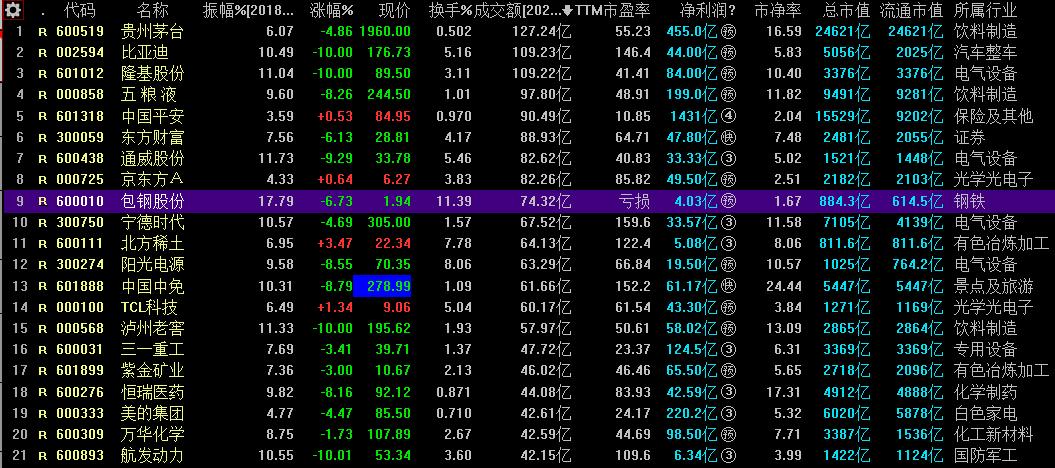1055x468 pixels.
Task: Select stock name 五 粮 液
Action: click(149, 95)
